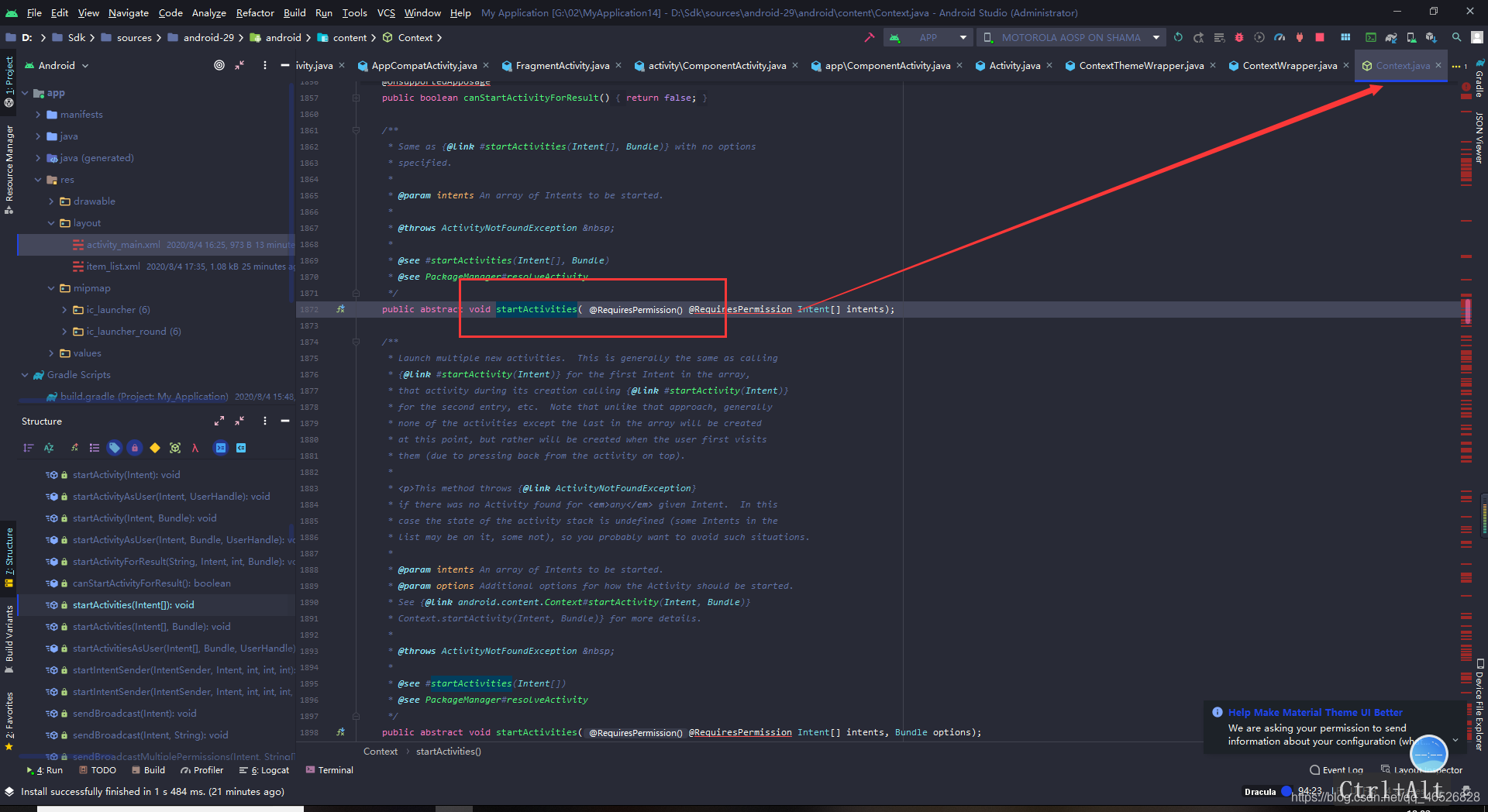Open the Android project view dropdown
This screenshot has width=1488, height=812.
tap(57, 65)
